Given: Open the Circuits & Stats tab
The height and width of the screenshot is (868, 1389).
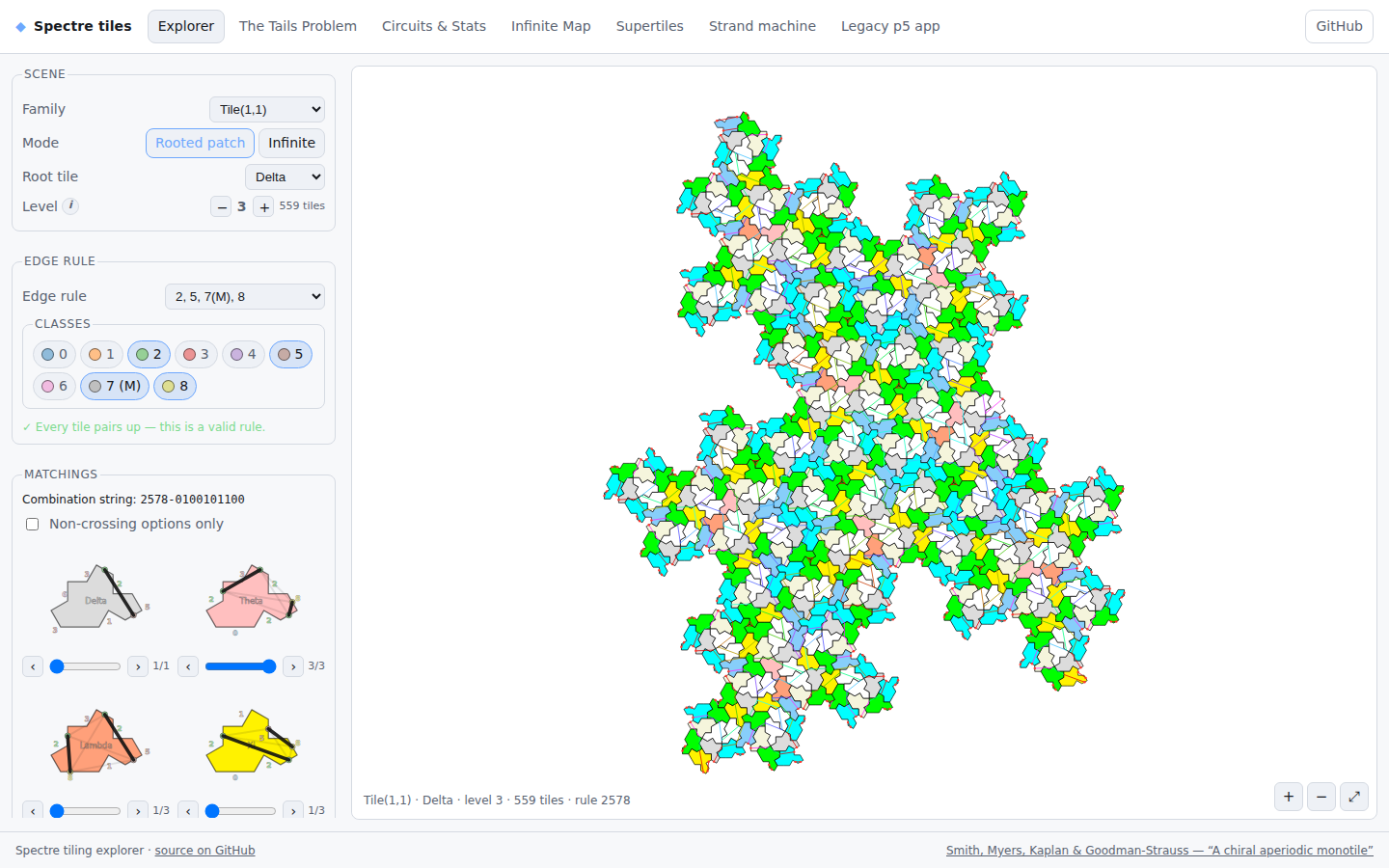Looking at the screenshot, I should coord(434,27).
